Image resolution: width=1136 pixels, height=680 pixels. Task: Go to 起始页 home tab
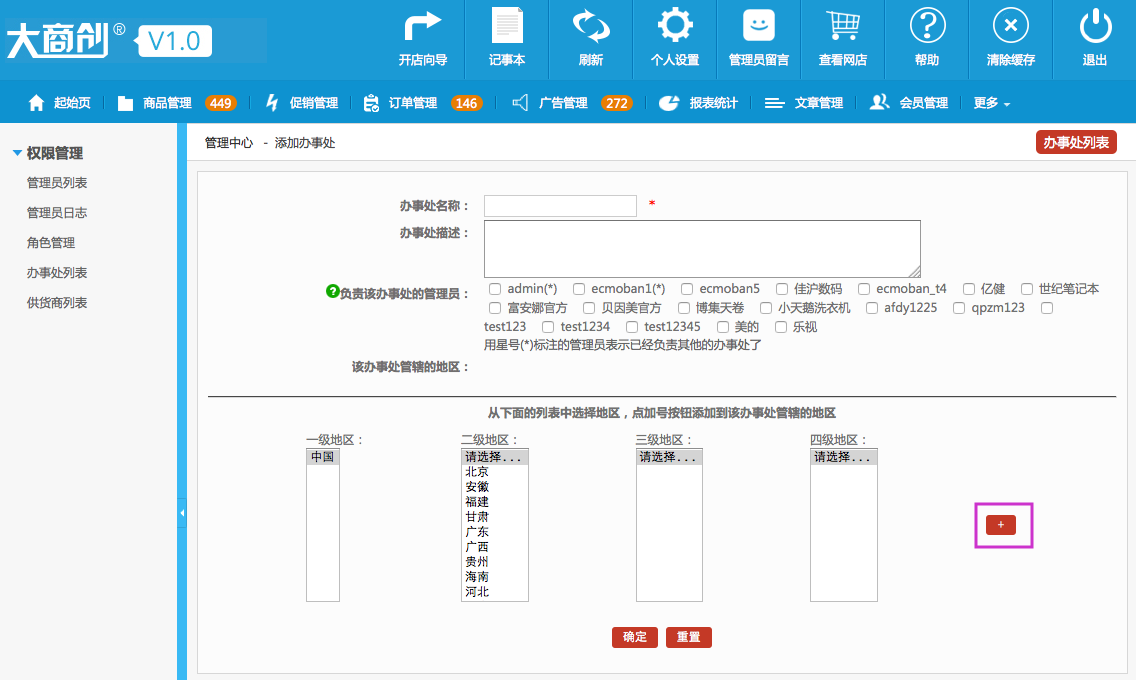click(x=59, y=103)
